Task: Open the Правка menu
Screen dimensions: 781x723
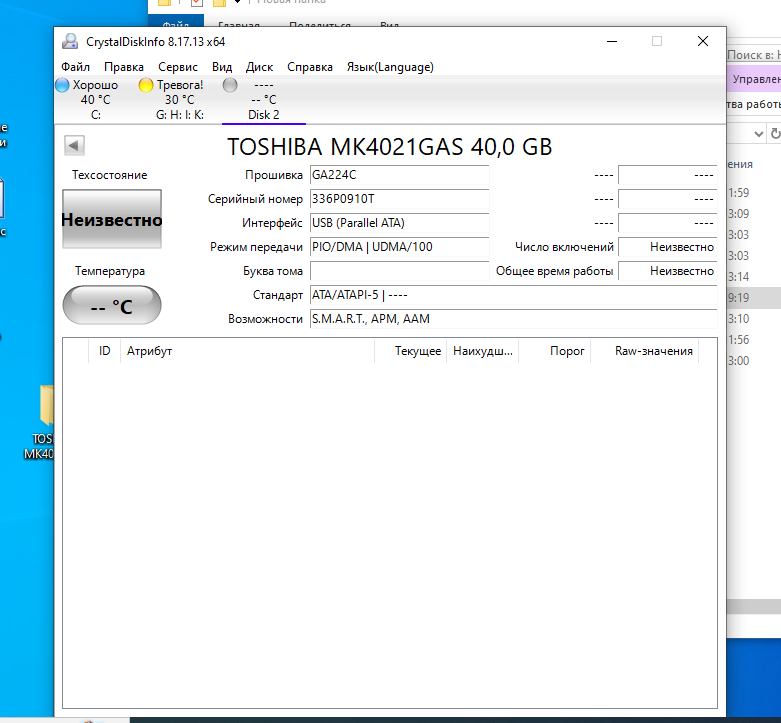Action: 124,67
